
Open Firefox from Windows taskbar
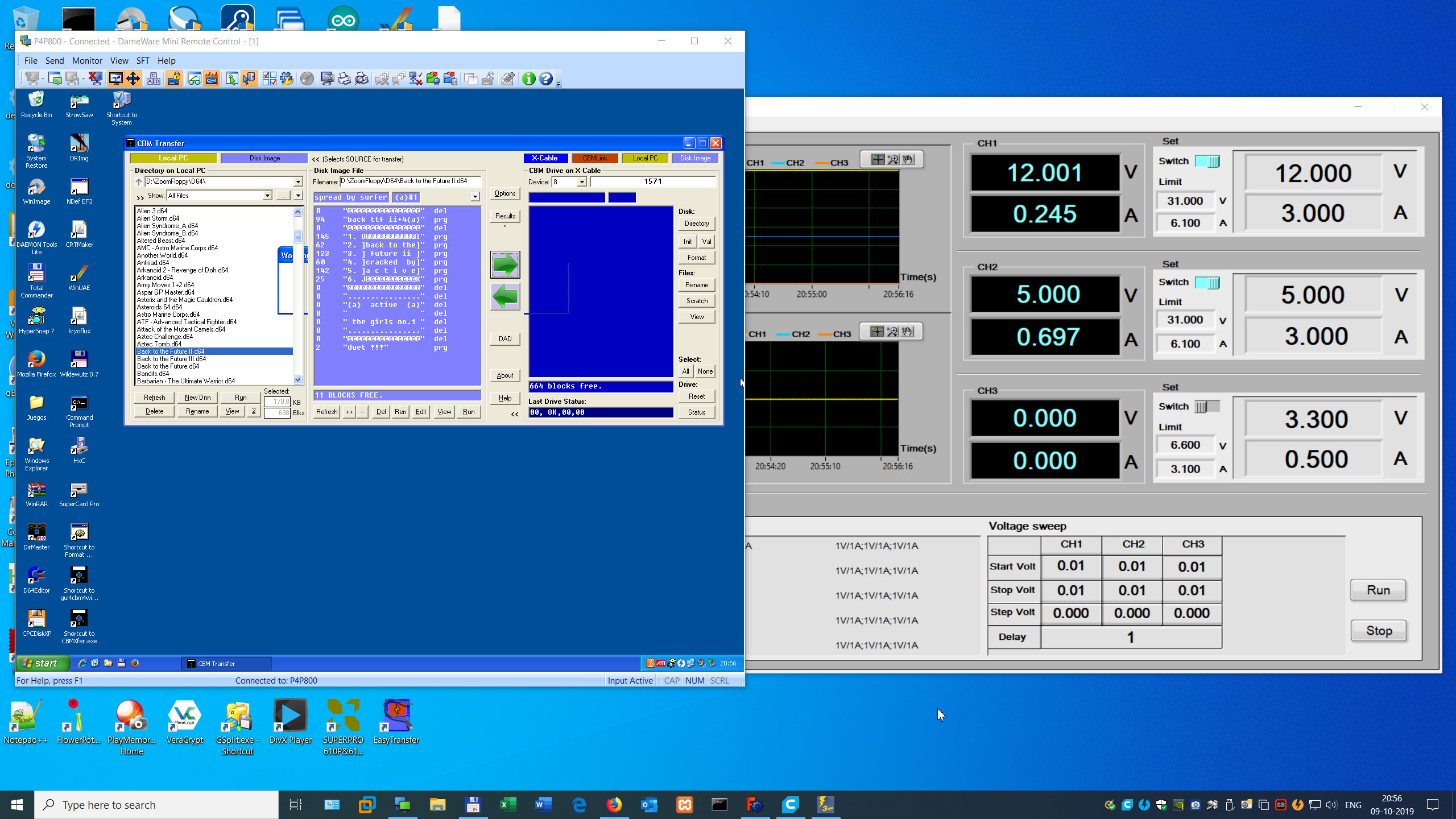tap(614, 805)
